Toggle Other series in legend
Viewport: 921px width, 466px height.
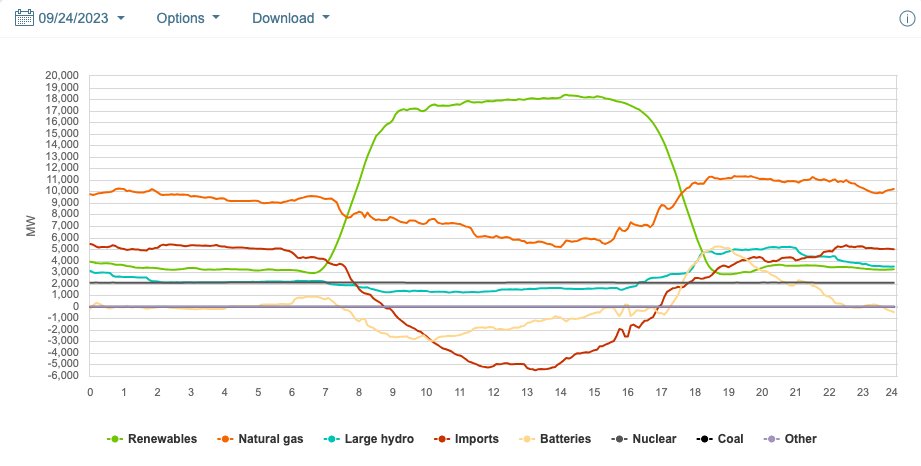[x=790, y=439]
